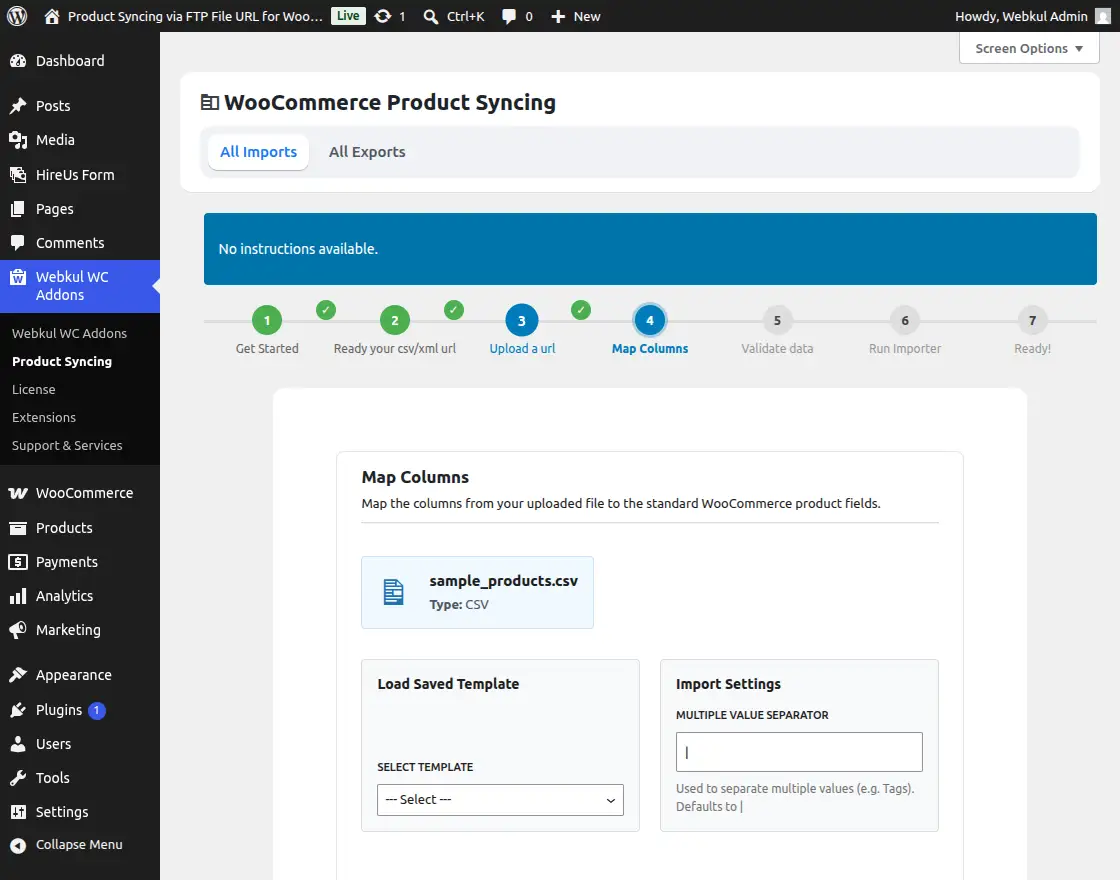Switch to the All Exports tab

(366, 152)
